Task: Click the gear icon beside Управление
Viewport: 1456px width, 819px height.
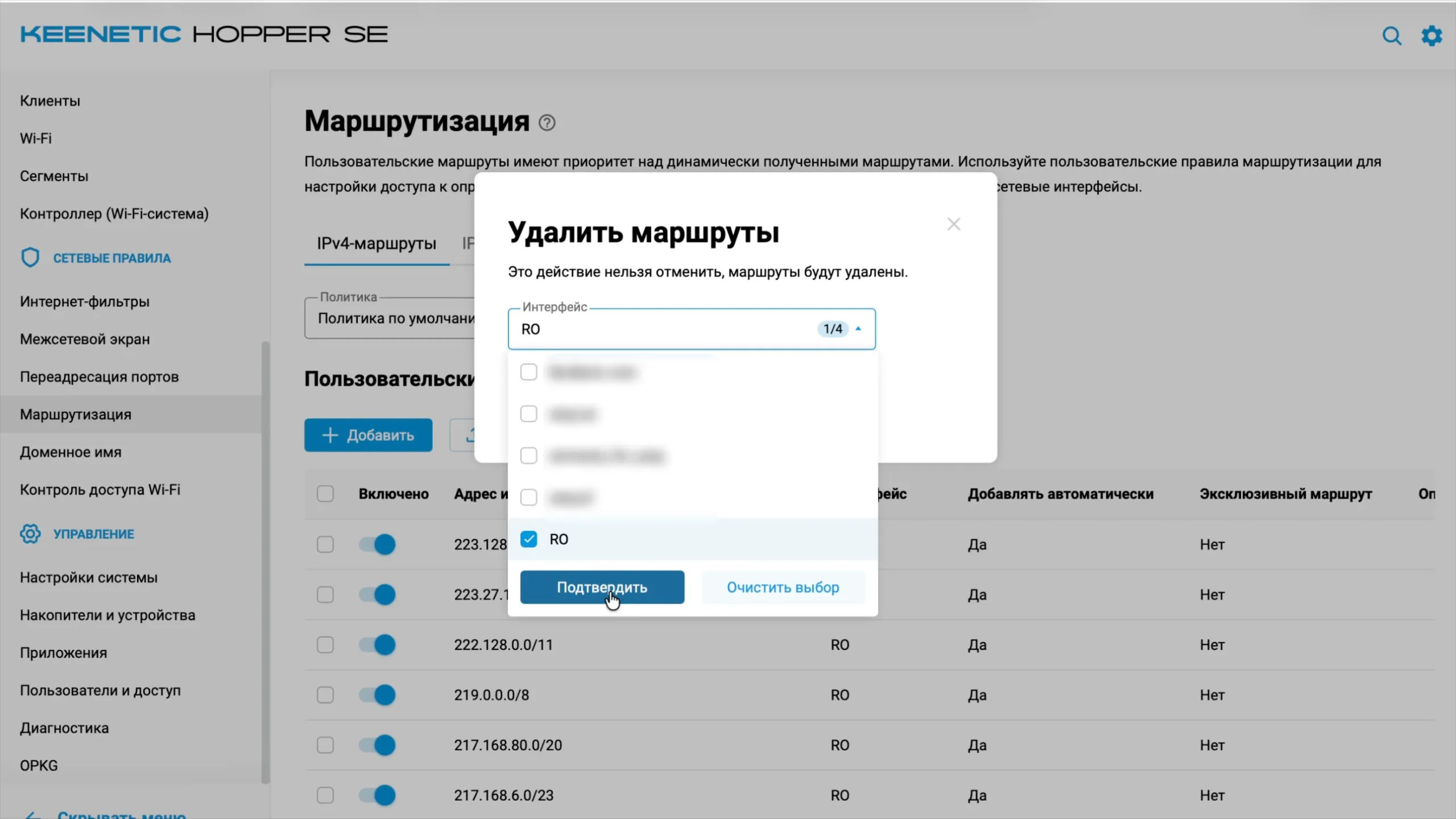Action: [x=30, y=533]
